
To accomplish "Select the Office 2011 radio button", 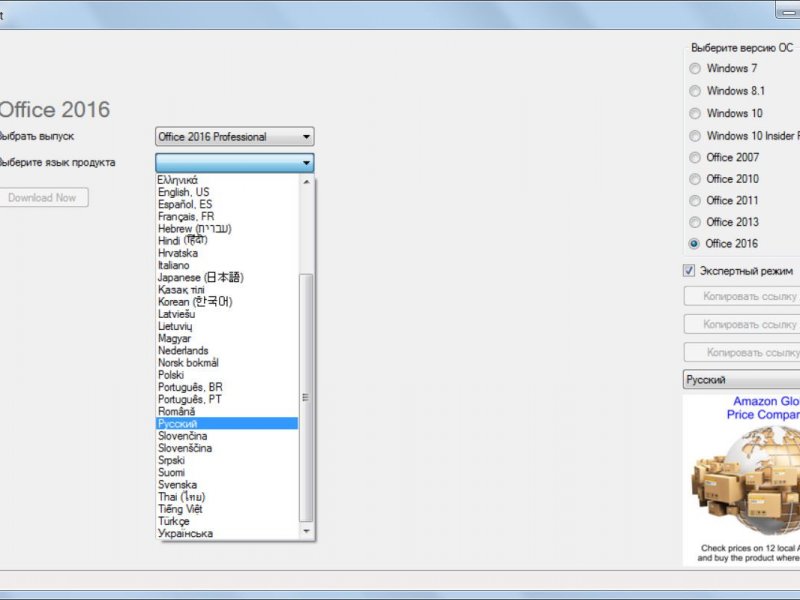I will (694, 201).
